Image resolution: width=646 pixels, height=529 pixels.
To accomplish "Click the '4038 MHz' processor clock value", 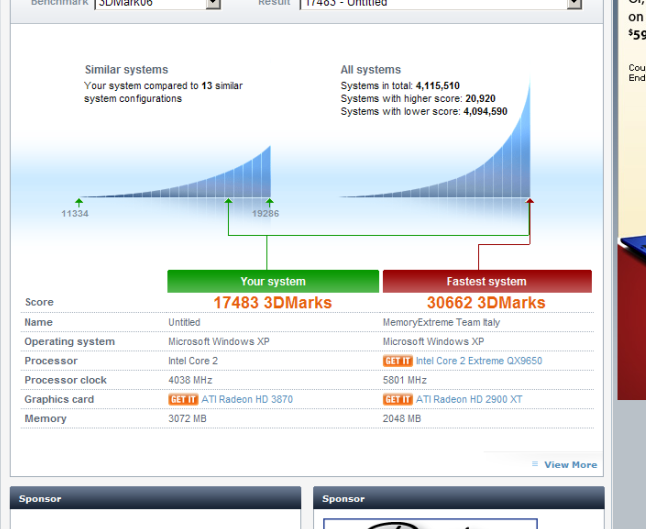I will click(190, 380).
